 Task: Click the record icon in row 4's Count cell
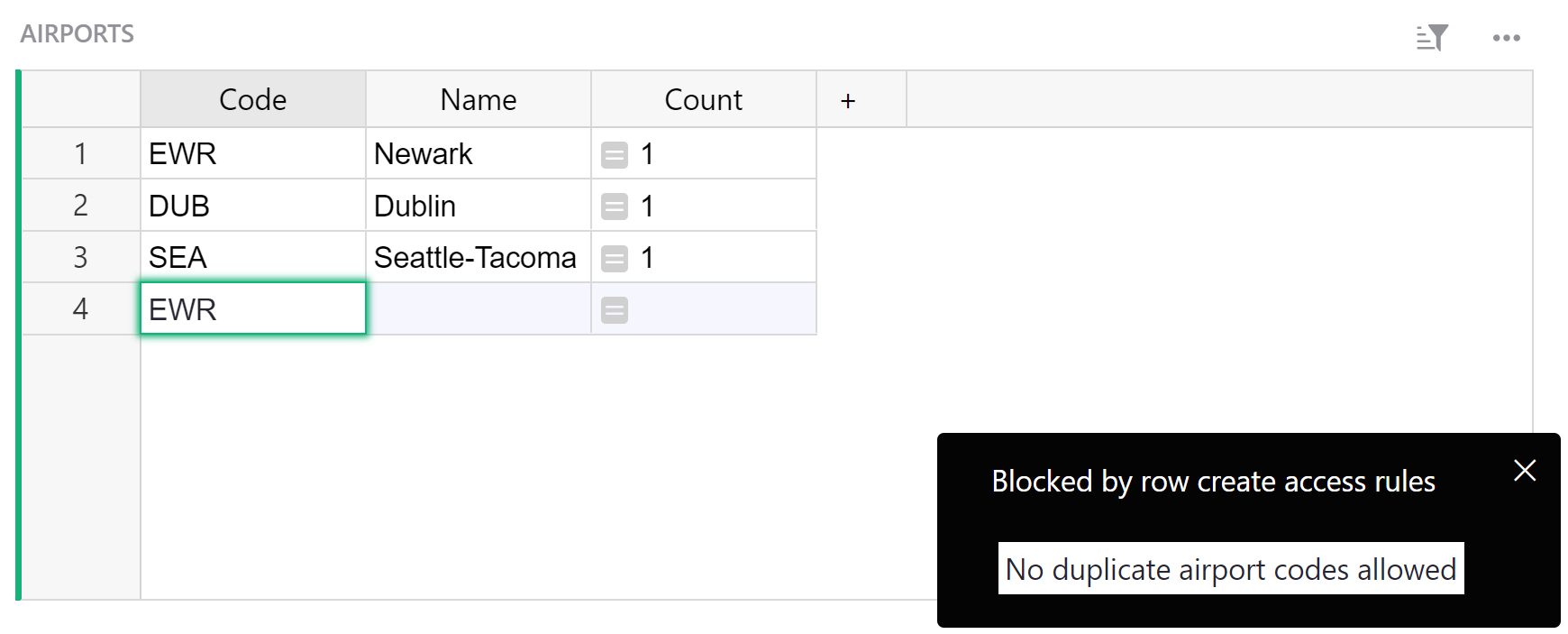tap(615, 308)
